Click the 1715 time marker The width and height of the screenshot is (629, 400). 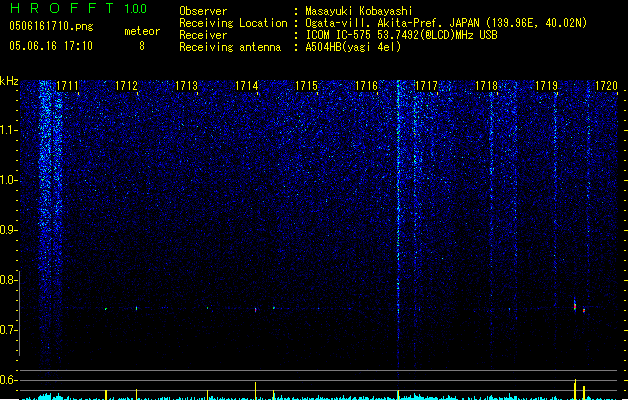306,86
